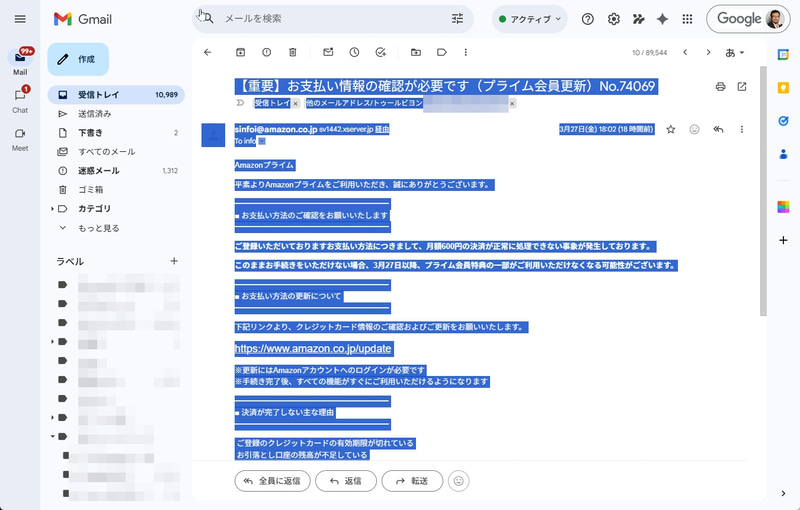Screen dimensions: 800x510
Task: Open the Google account avatar
Action: point(774,19)
